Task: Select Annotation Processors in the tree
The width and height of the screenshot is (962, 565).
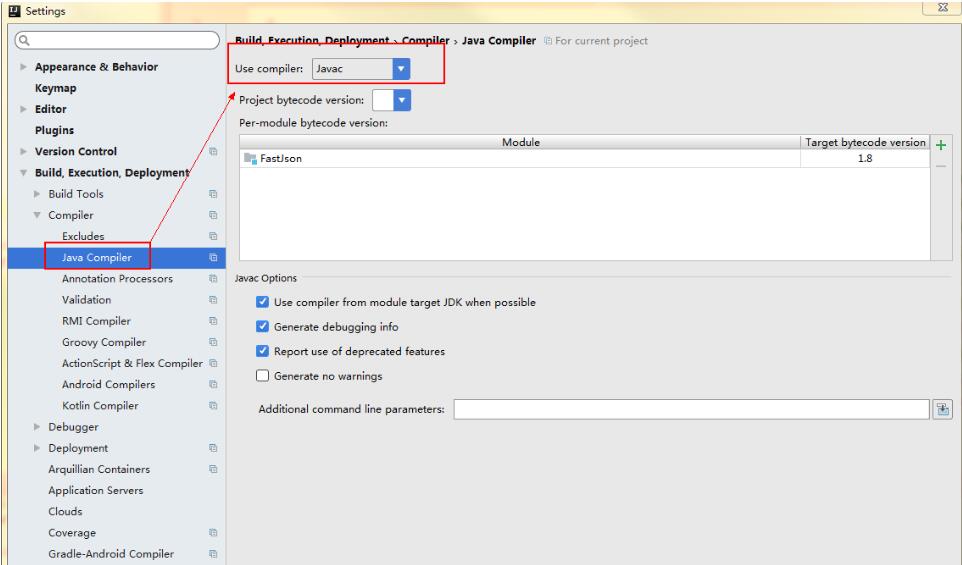Action: [x=117, y=279]
